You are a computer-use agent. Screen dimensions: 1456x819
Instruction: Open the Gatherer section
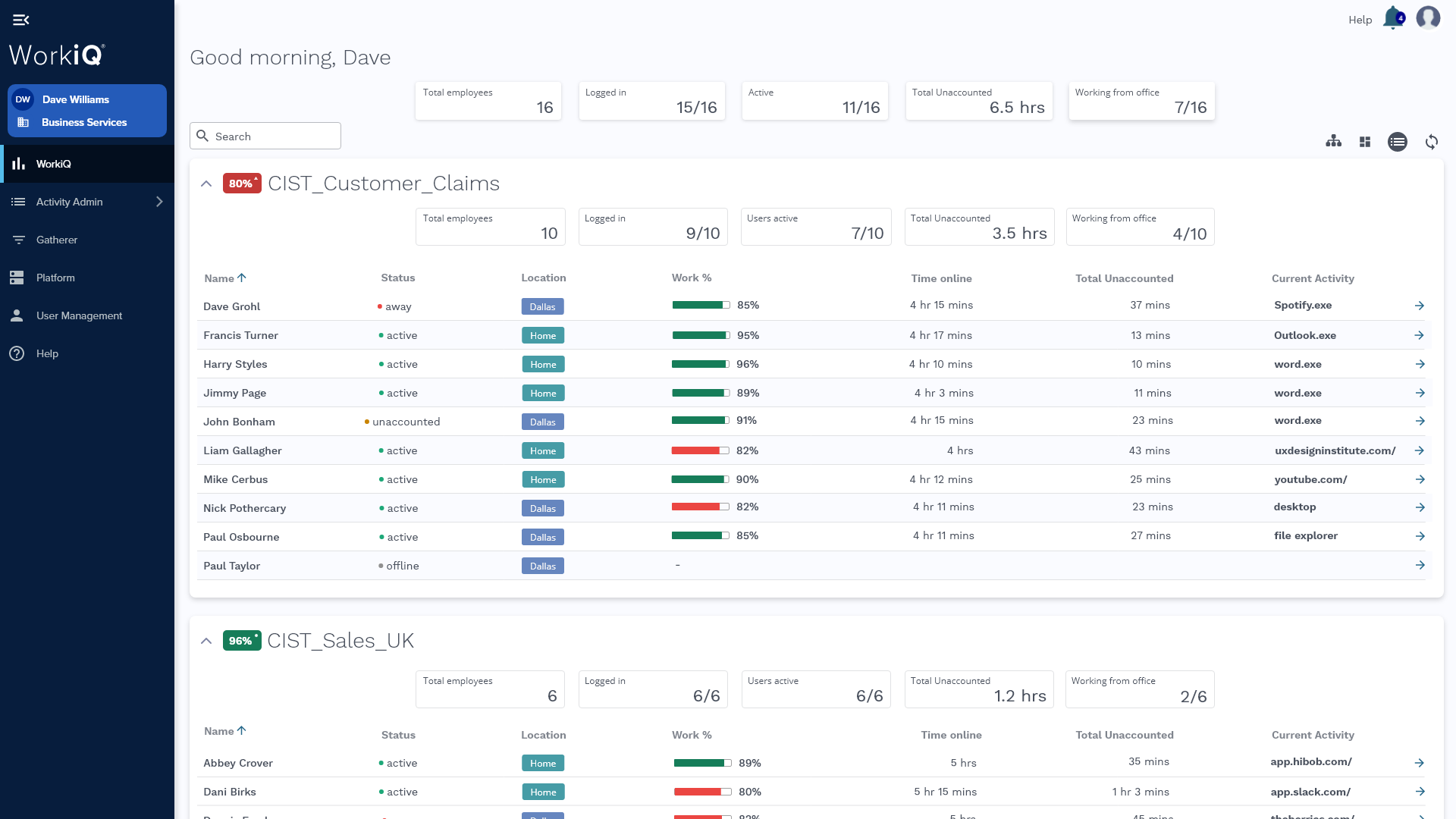[57, 240]
